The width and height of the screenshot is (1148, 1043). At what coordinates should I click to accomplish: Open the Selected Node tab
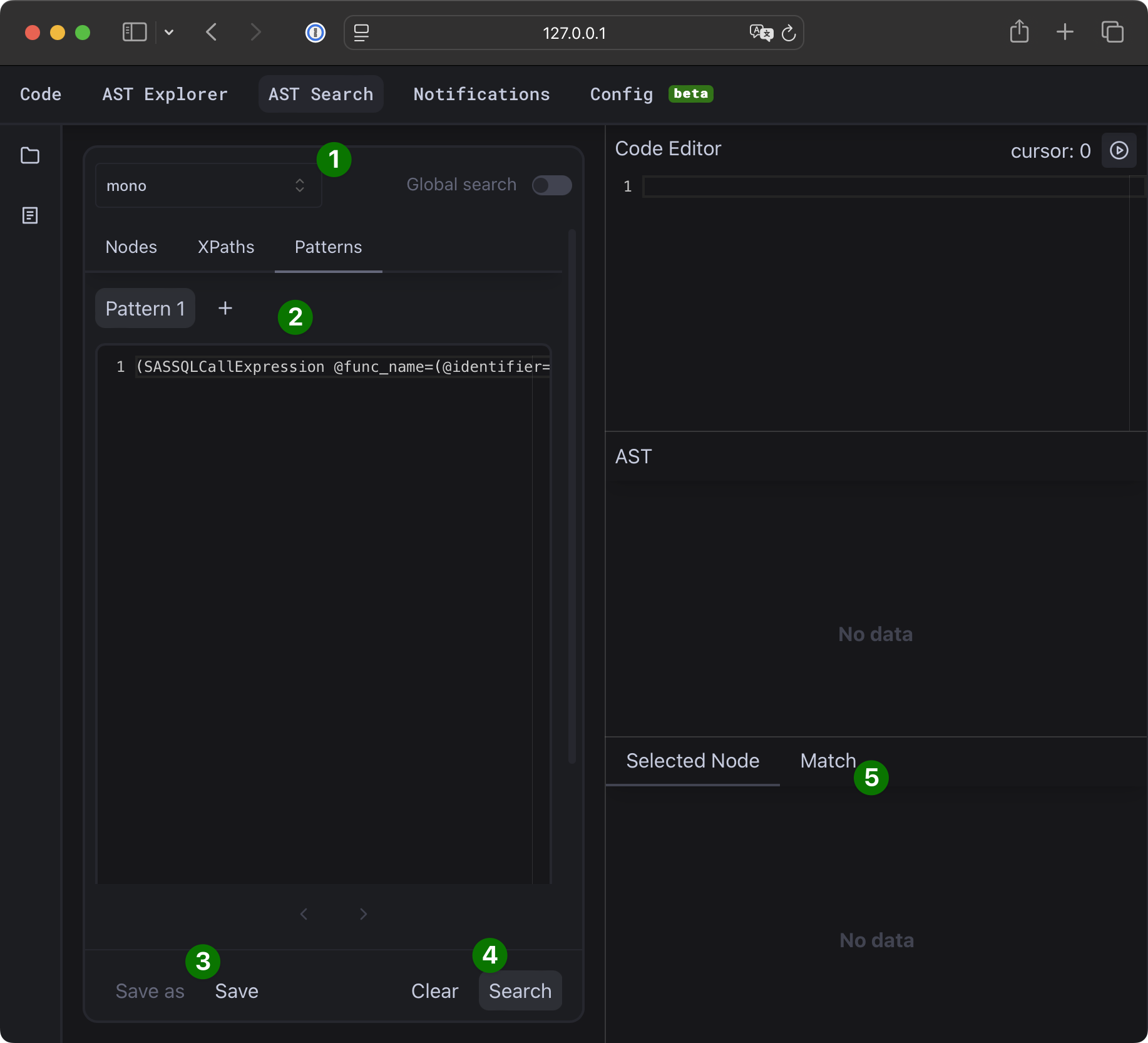pos(693,761)
